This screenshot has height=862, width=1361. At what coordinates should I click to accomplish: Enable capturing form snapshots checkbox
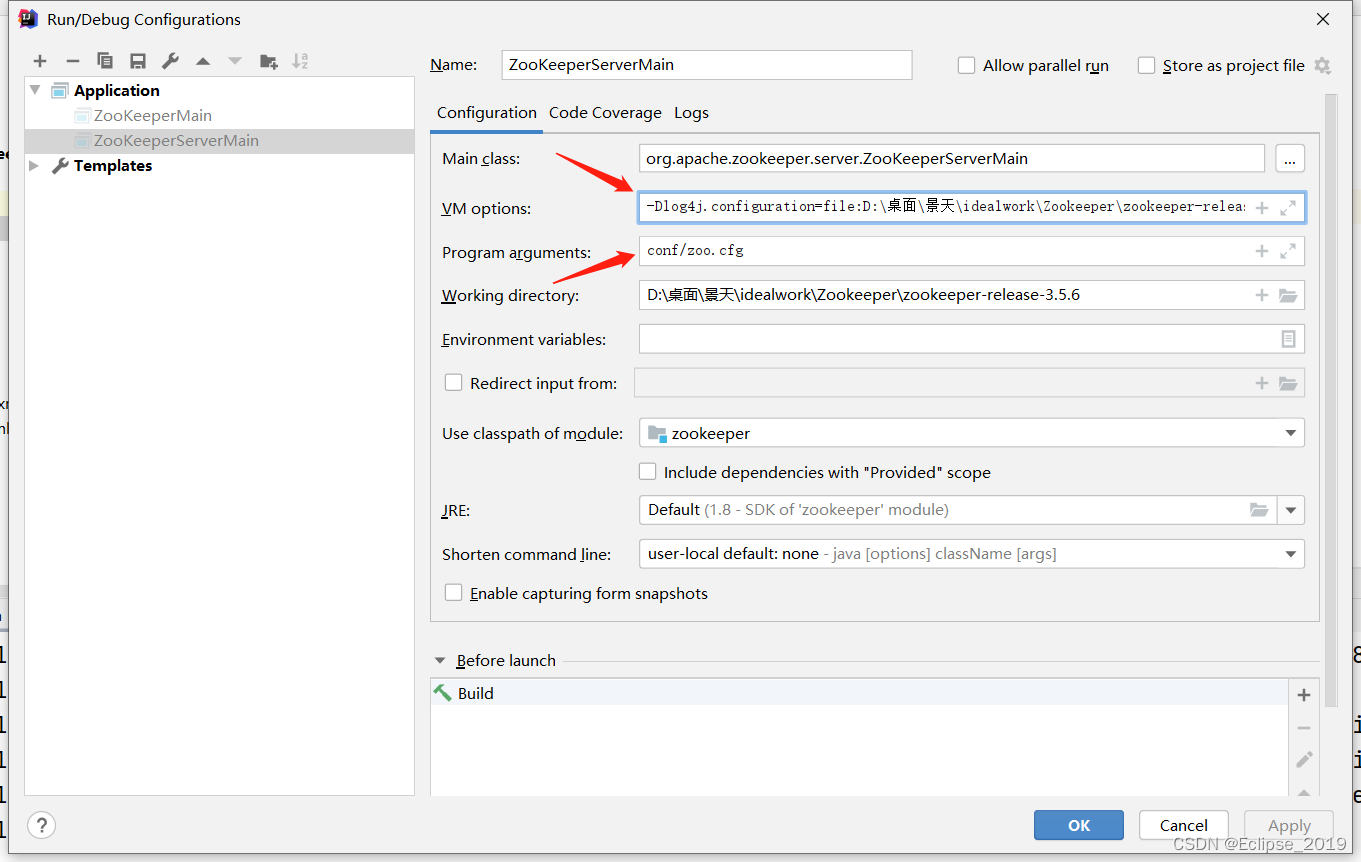tap(454, 593)
